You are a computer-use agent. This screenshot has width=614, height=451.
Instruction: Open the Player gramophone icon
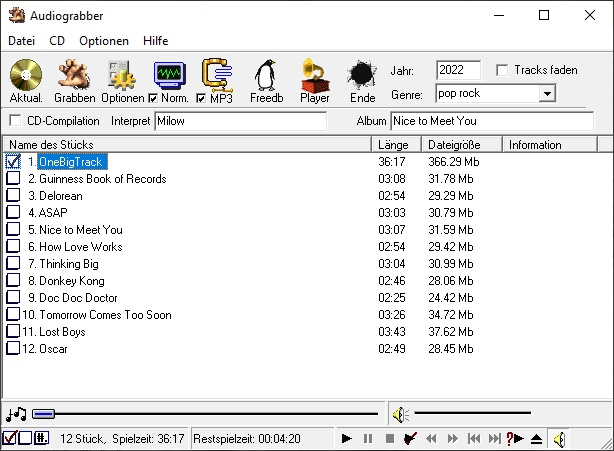click(314, 75)
